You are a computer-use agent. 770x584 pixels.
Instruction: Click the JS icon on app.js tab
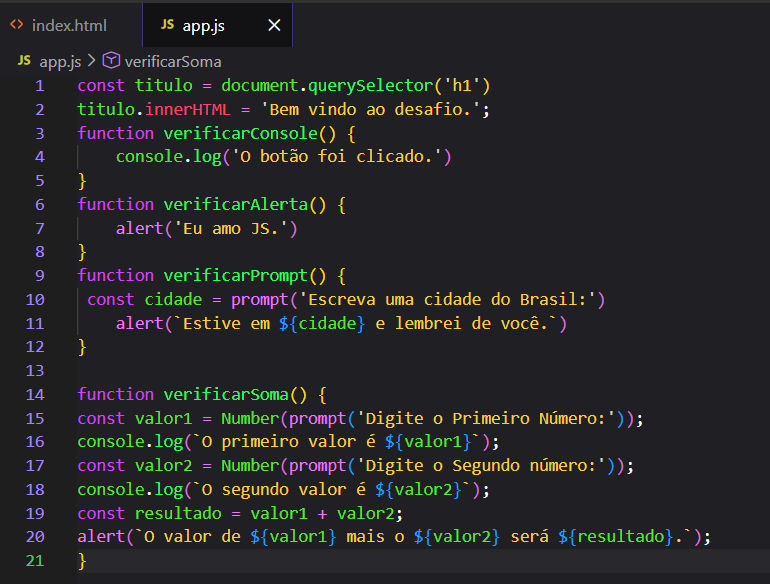[167, 25]
